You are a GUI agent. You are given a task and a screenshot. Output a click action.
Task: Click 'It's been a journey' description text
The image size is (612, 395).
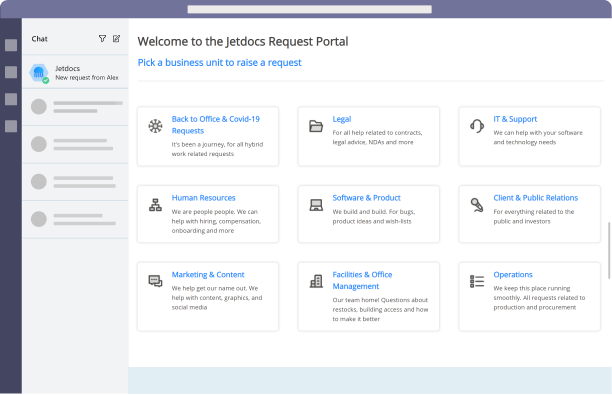(217, 149)
